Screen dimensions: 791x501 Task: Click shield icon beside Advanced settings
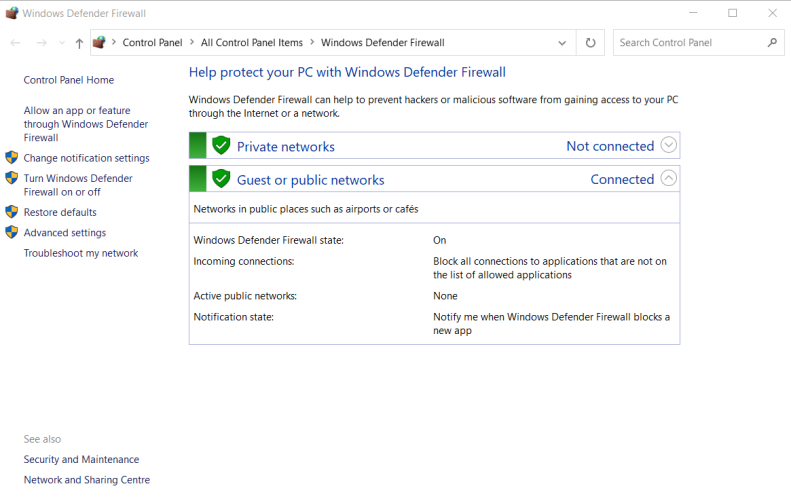point(12,232)
